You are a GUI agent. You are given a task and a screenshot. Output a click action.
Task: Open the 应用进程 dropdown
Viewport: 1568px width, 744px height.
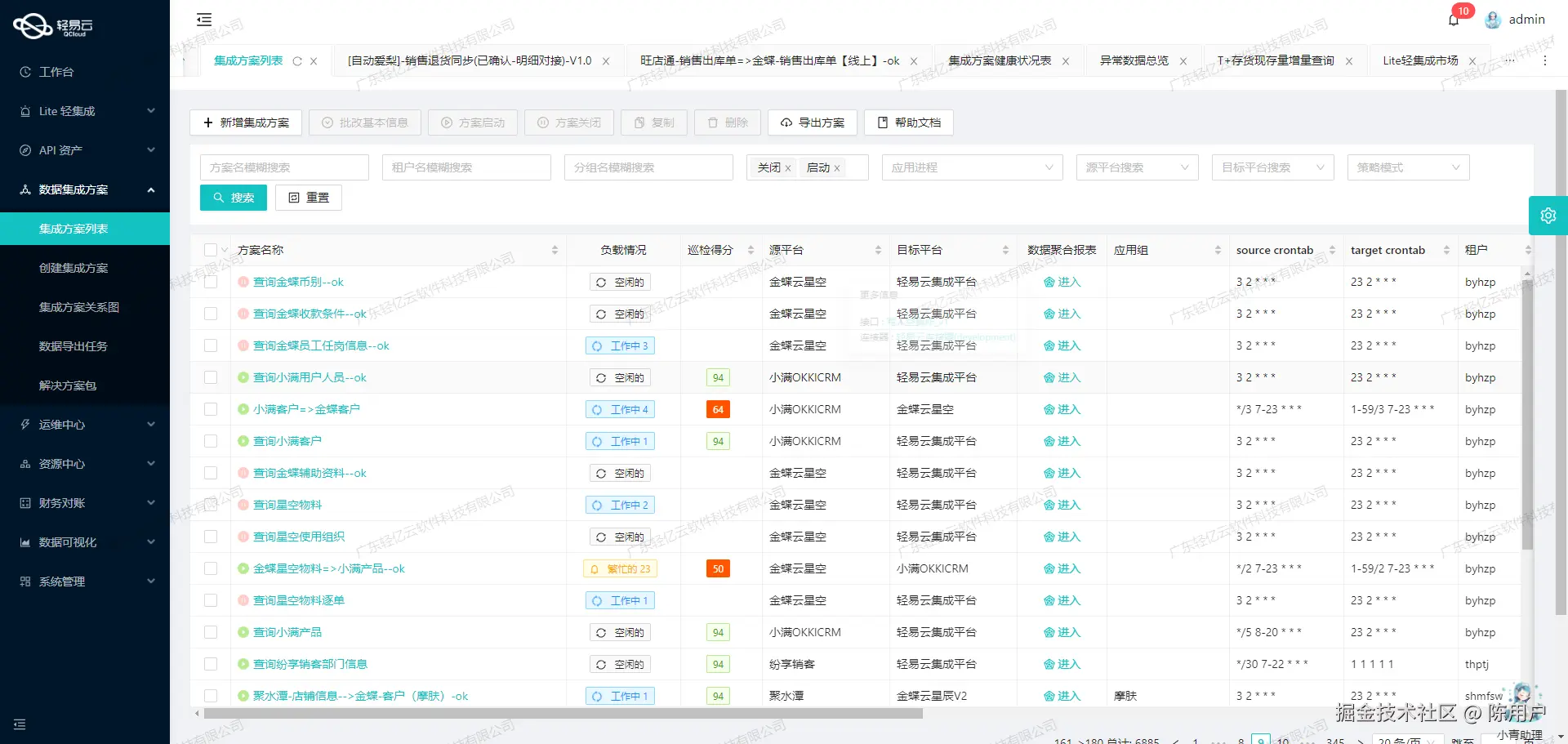(x=972, y=167)
